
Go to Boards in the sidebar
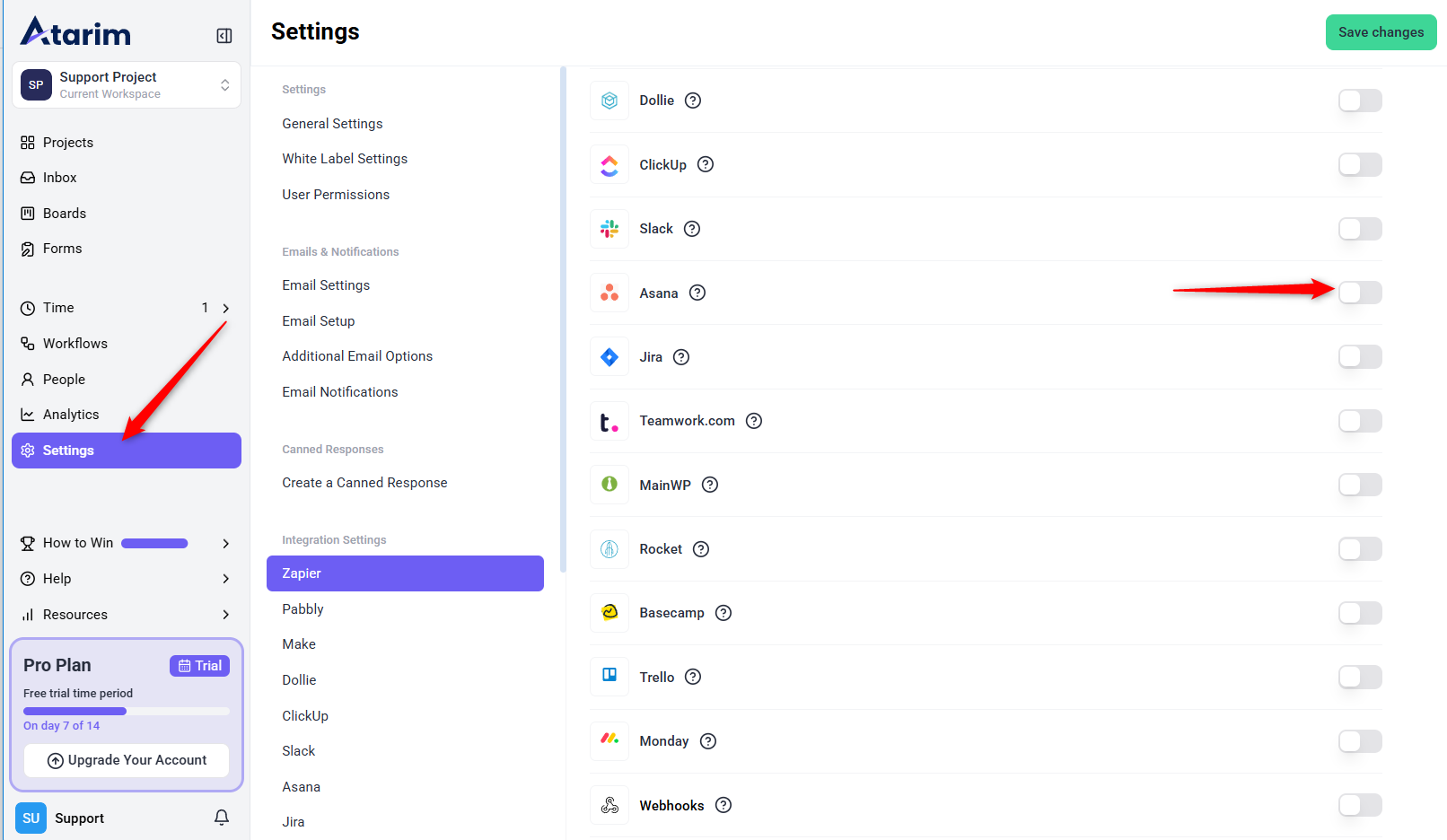pyautogui.click(x=65, y=214)
